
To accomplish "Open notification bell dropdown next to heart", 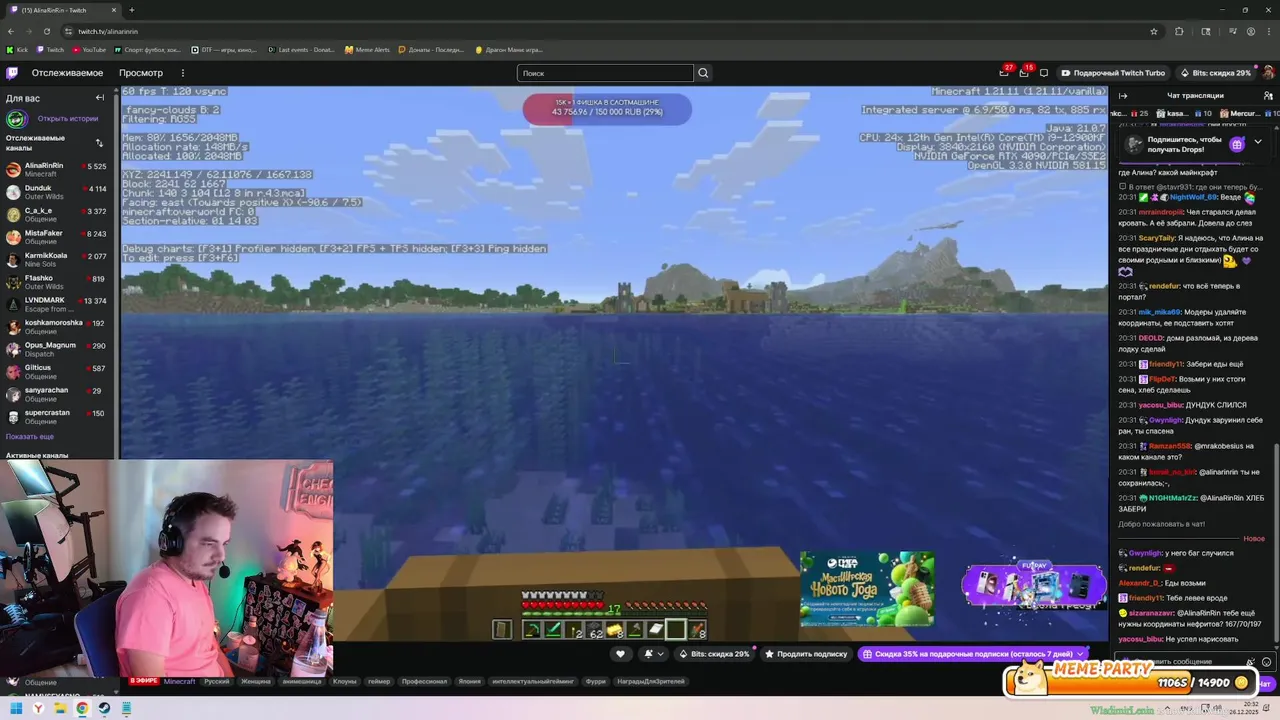I will tap(654, 654).
